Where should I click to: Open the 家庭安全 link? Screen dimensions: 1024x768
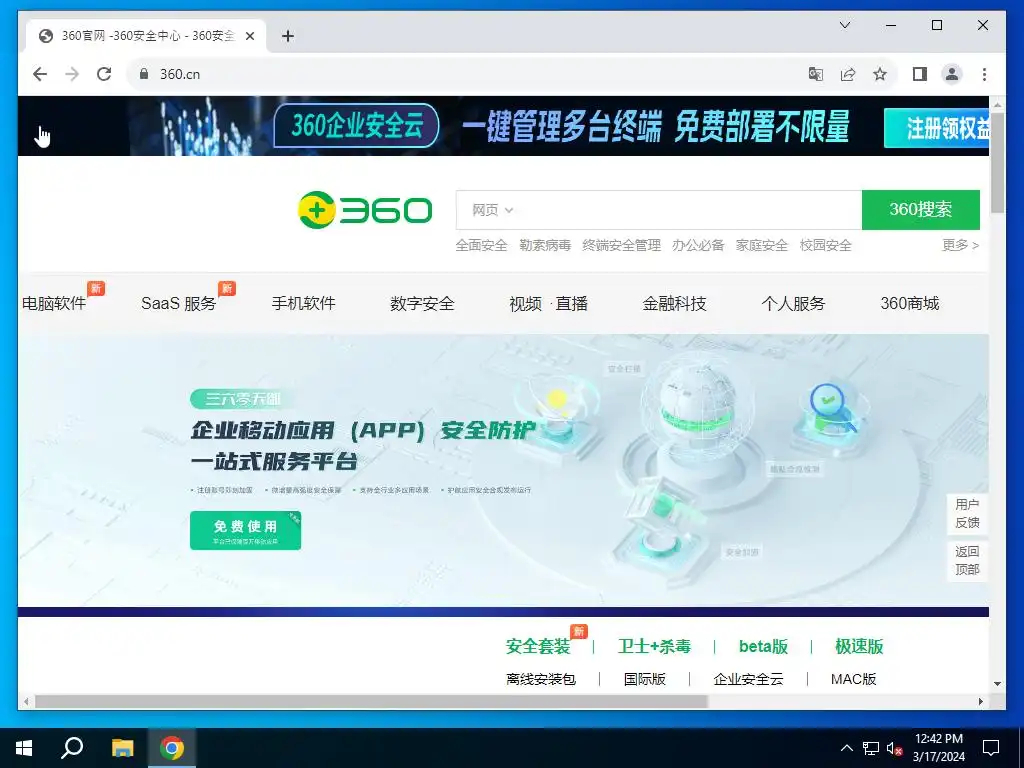click(x=761, y=245)
